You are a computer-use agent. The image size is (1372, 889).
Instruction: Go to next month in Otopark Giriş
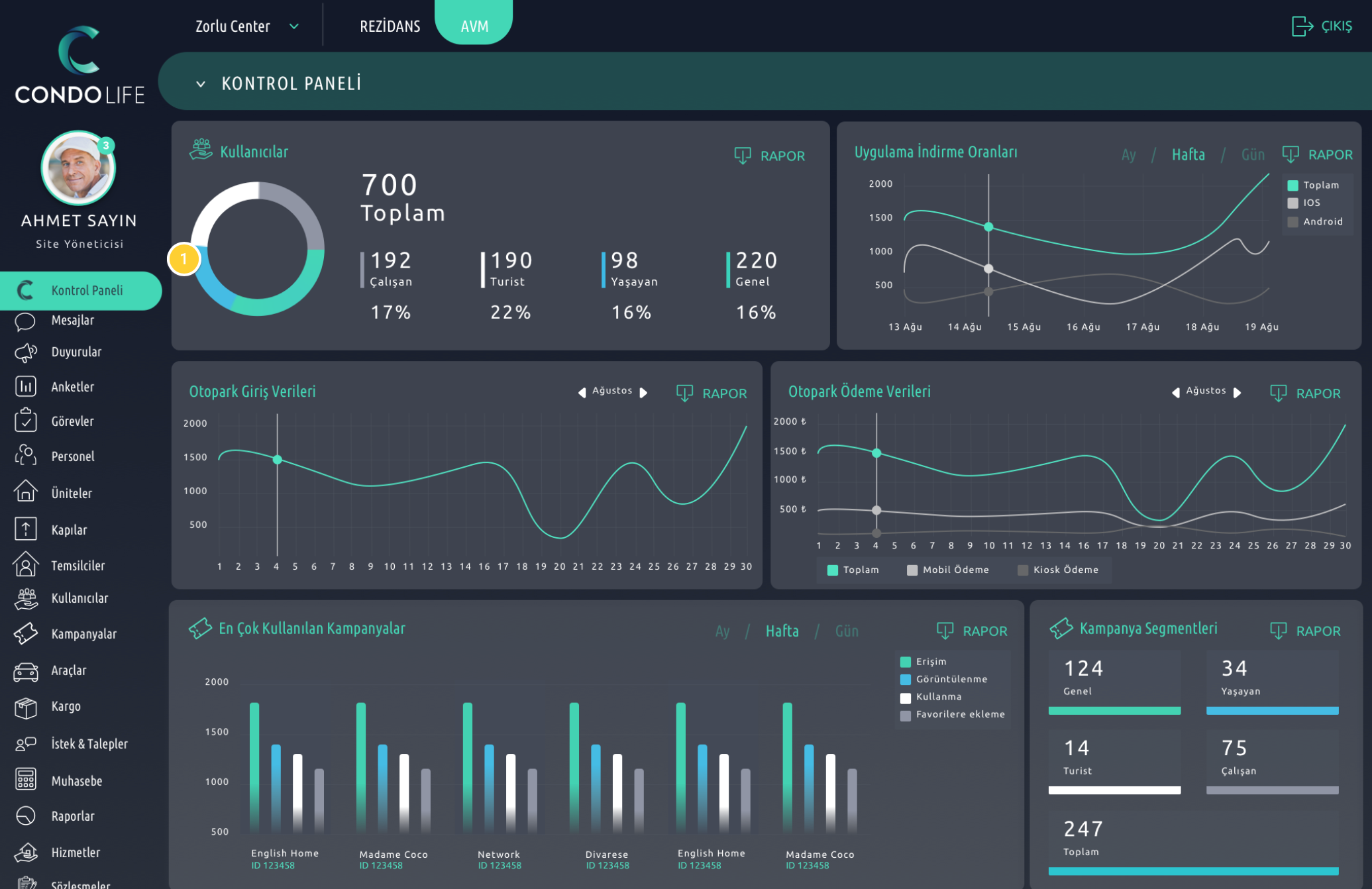(x=643, y=392)
